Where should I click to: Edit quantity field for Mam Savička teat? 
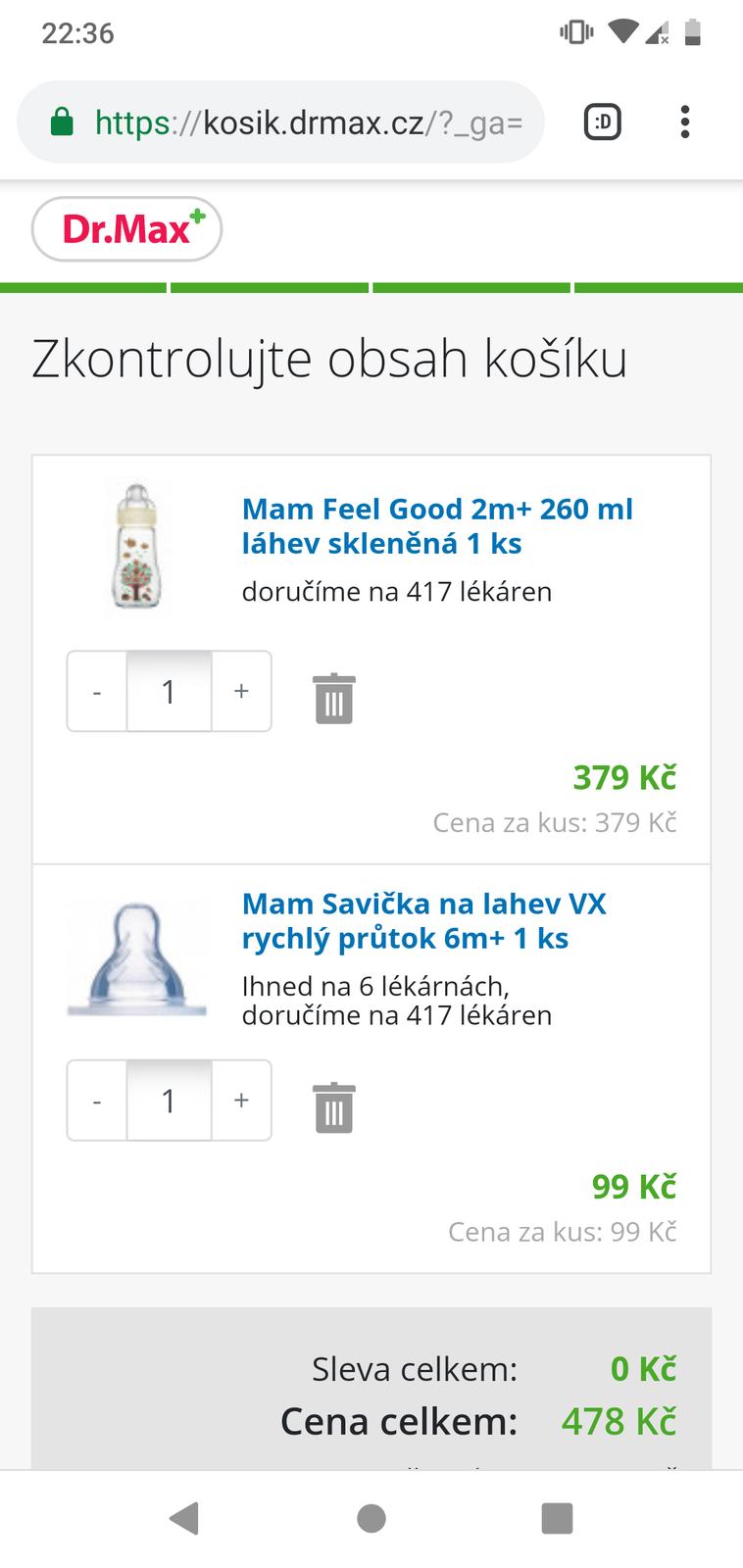[x=169, y=1101]
